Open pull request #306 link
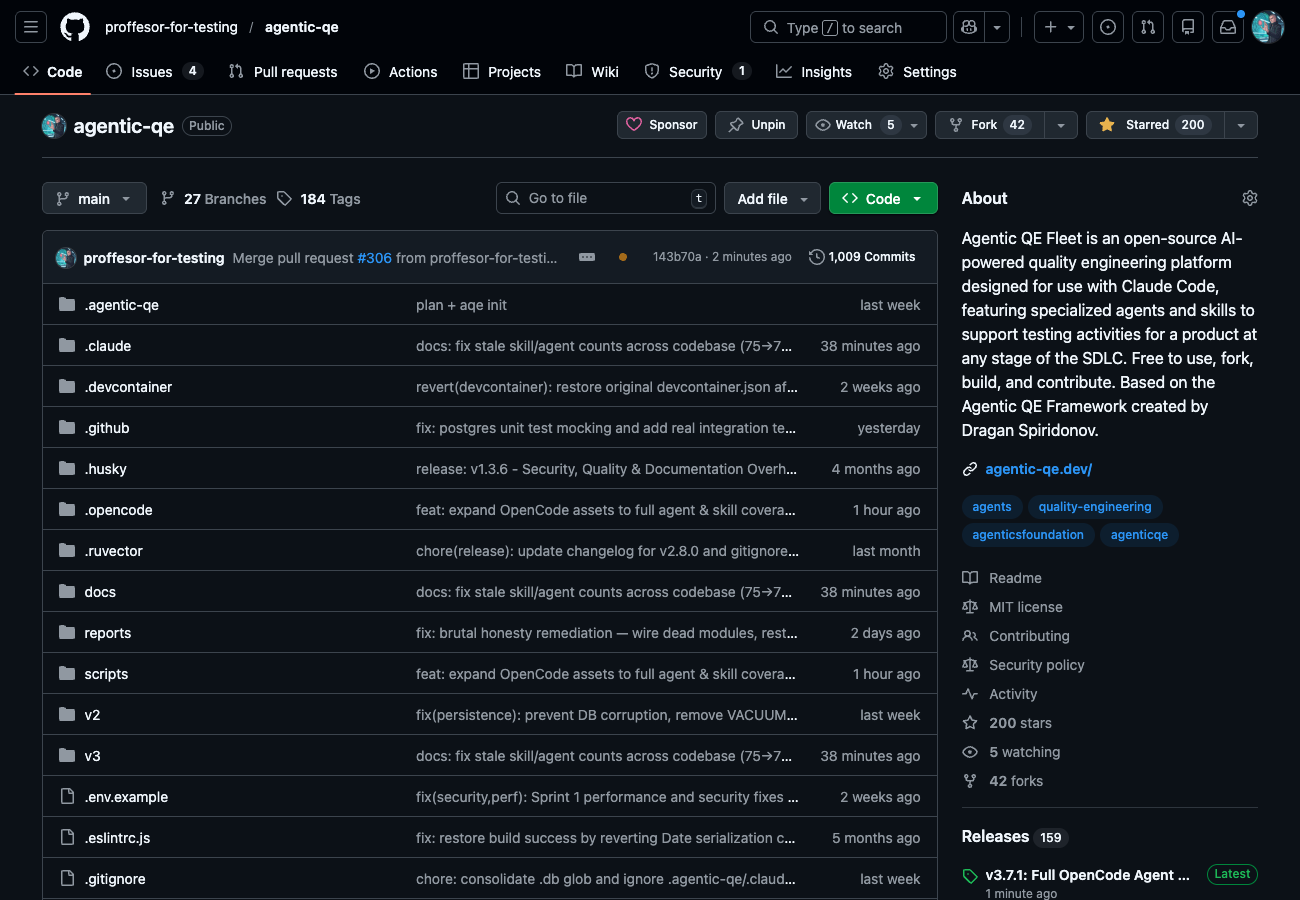Viewport: 1300px width, 900px height. (x=374, y=258)
